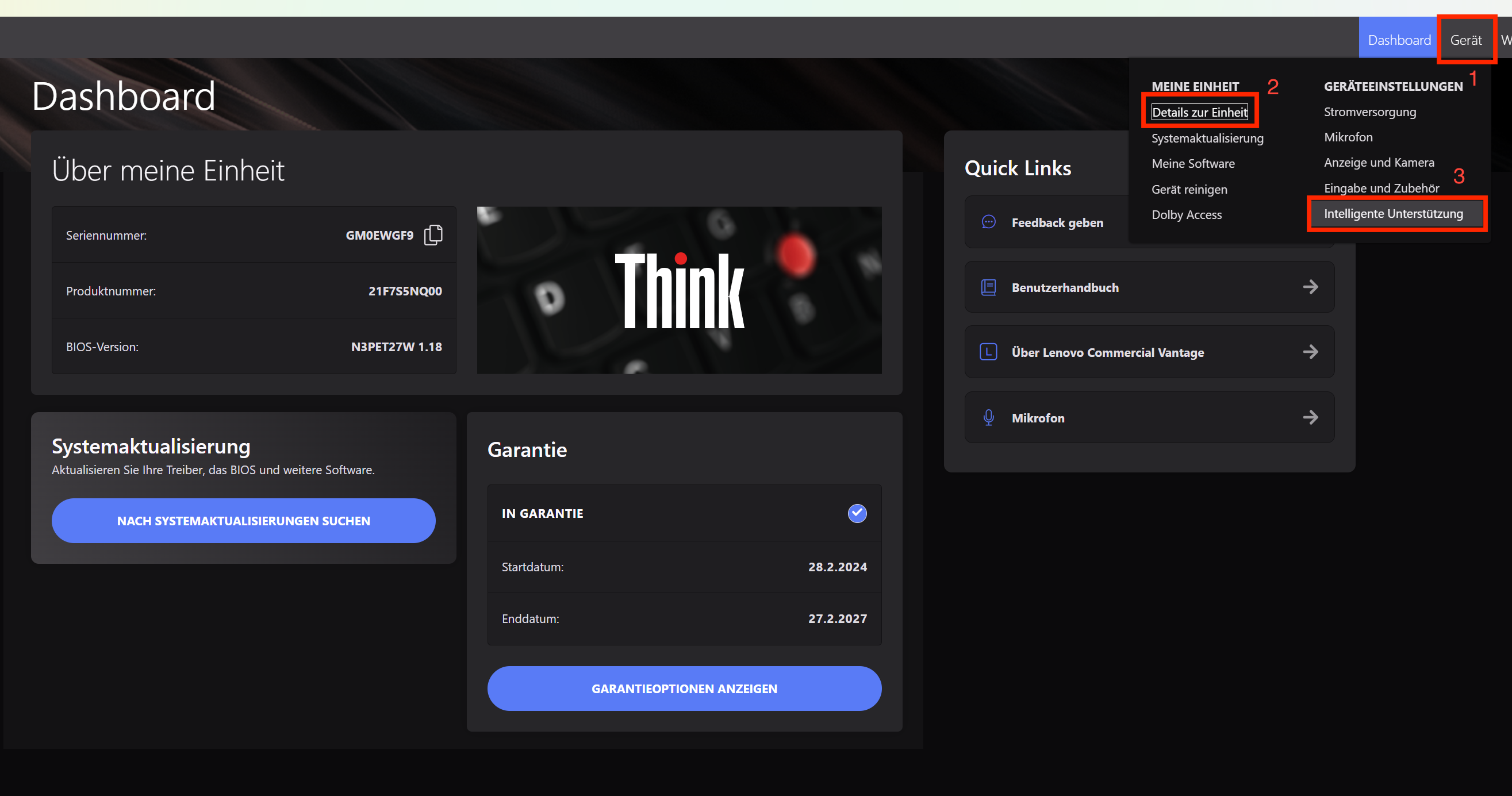
Task: Open Dolby Access from the menu
Action: [1186, 215]
